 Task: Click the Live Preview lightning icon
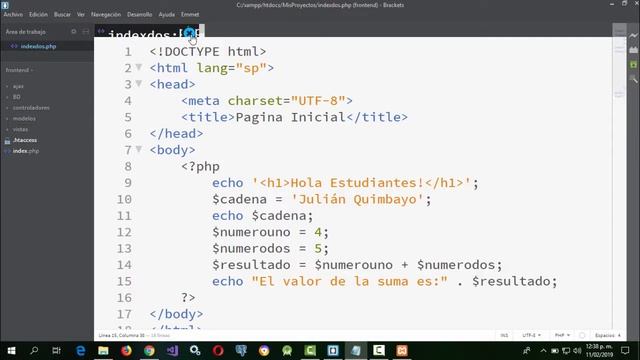[x=633, y=36]
